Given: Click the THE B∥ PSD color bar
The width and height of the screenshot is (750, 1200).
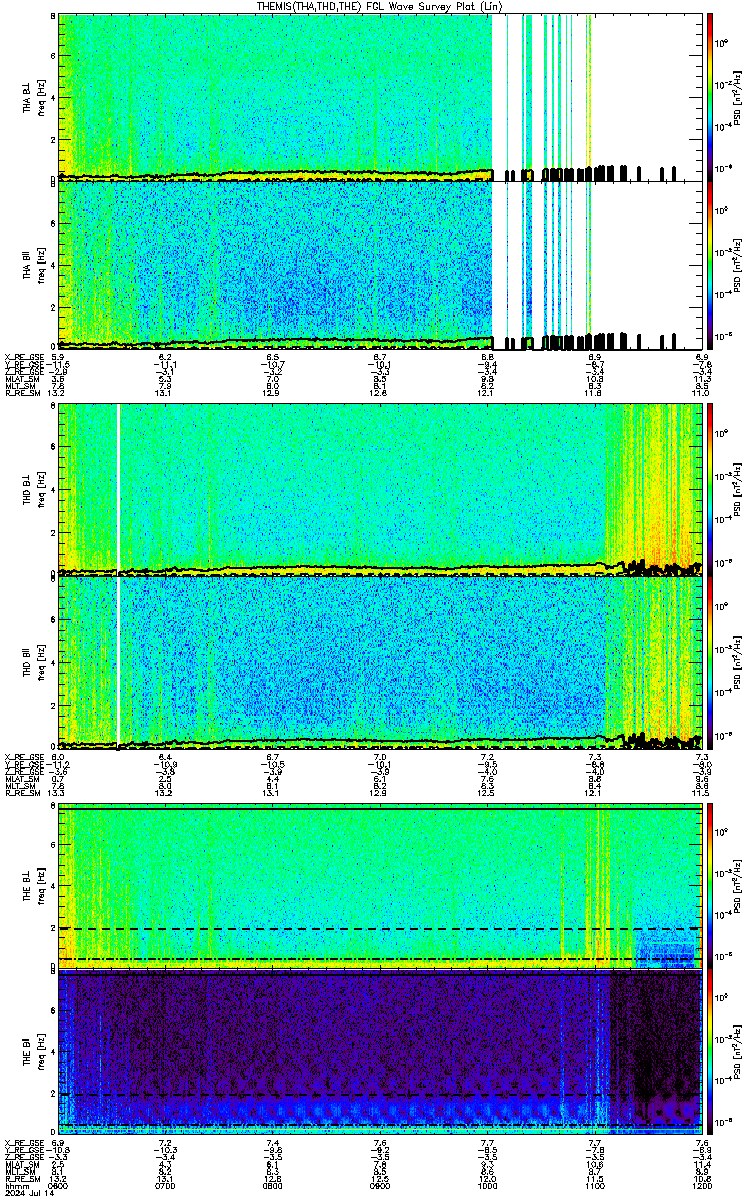Looking at the screenshot, I should tap(711, 1053).
